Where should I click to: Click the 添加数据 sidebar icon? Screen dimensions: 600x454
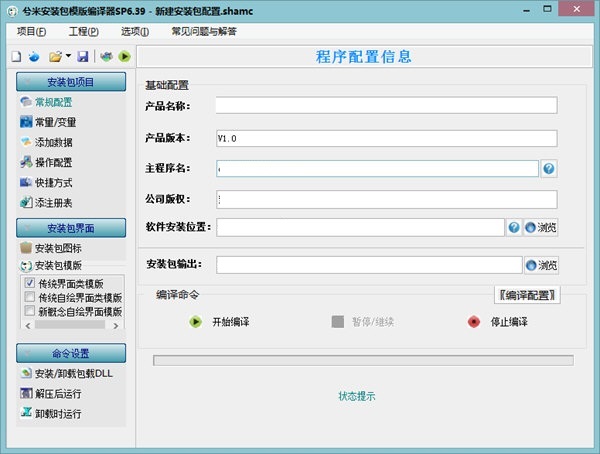click(26, 142)
